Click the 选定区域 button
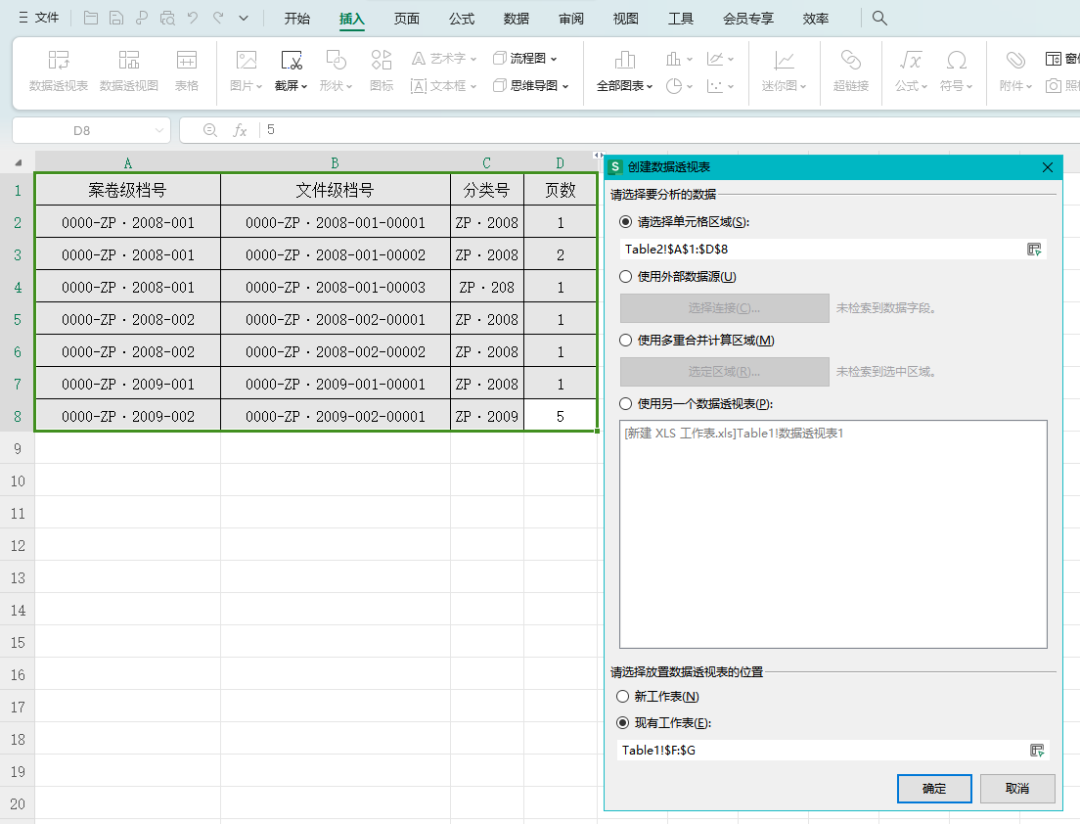The width and height of the screenshot is (1080, 824). click(x=725, y=371)
